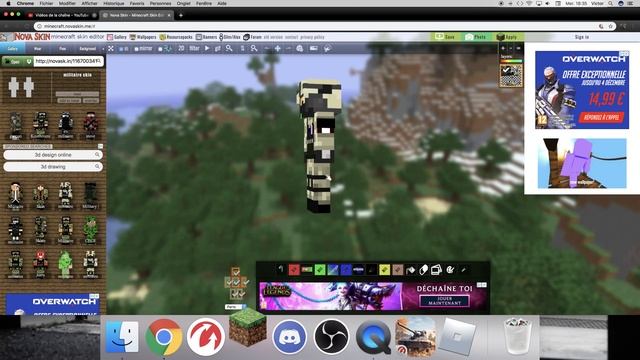Open the filter option in toolbar
This screenshot has height=360, width=640.
coord(194,48)
